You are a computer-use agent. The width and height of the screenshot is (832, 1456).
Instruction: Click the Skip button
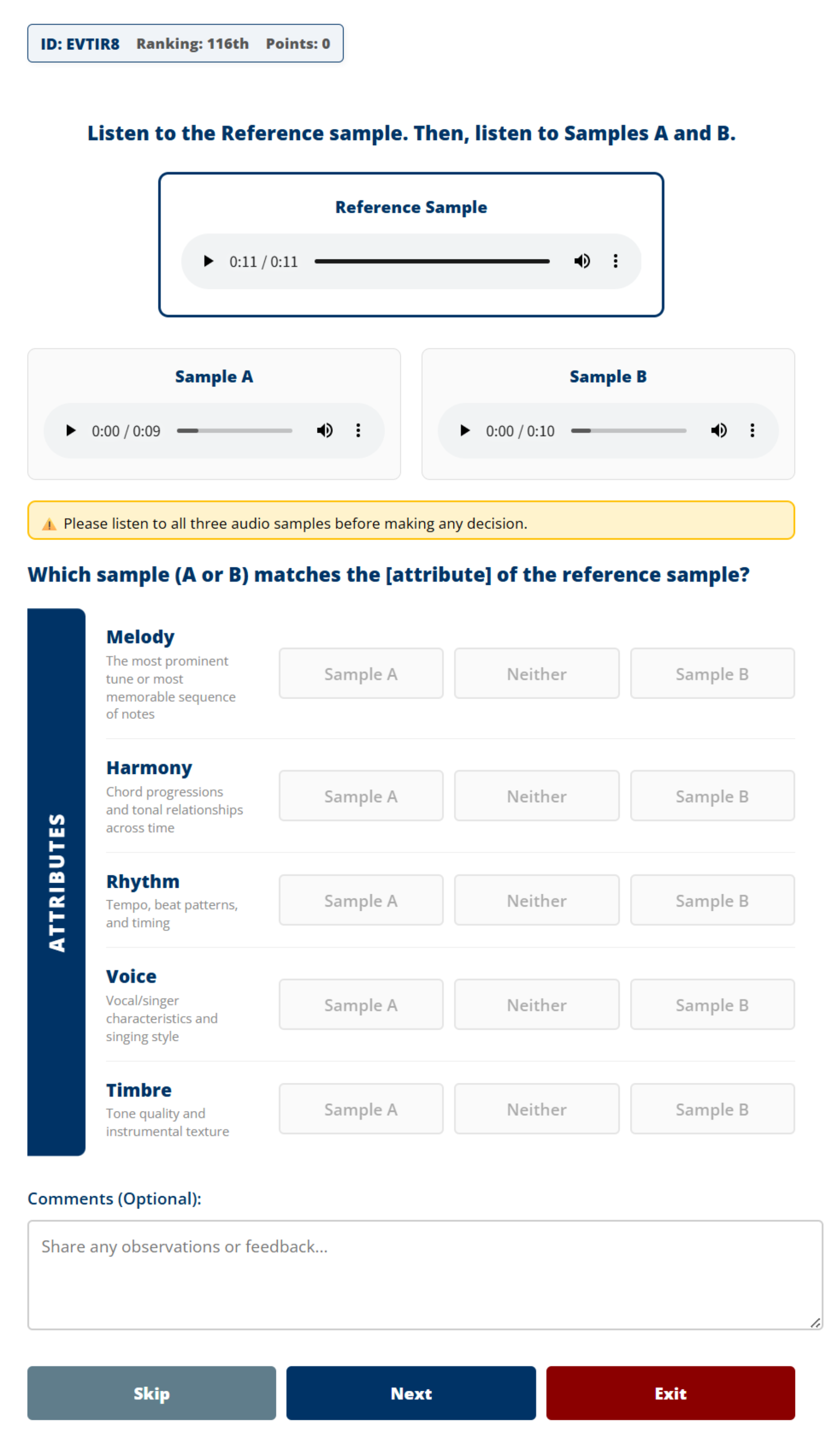tap(152, 1394)
